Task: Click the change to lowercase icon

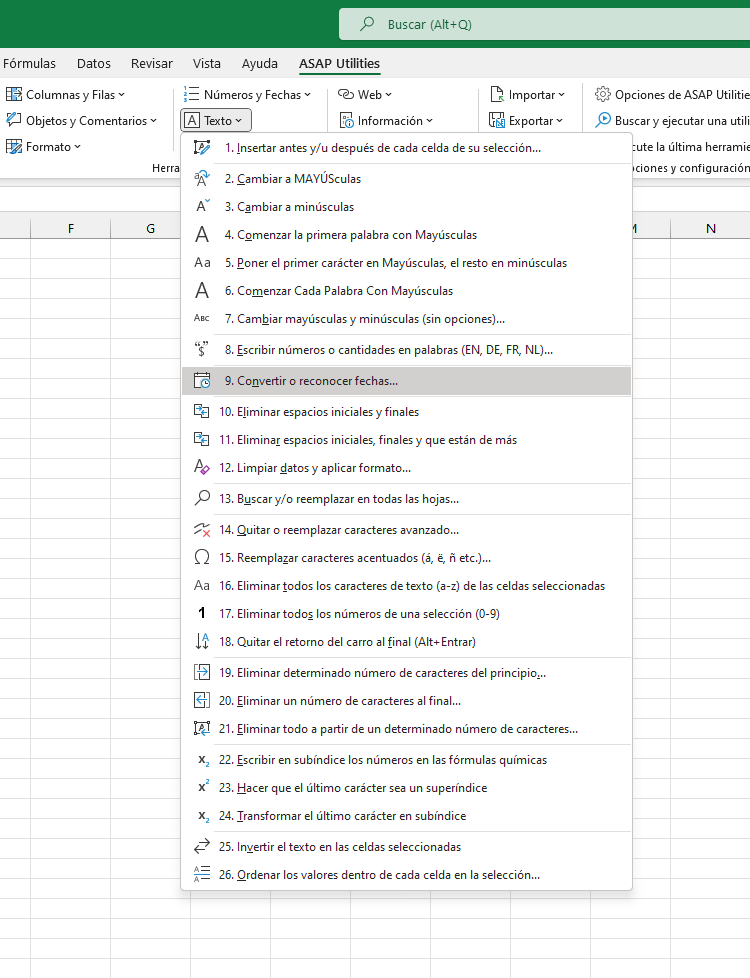Action: [x=202, y=206]
